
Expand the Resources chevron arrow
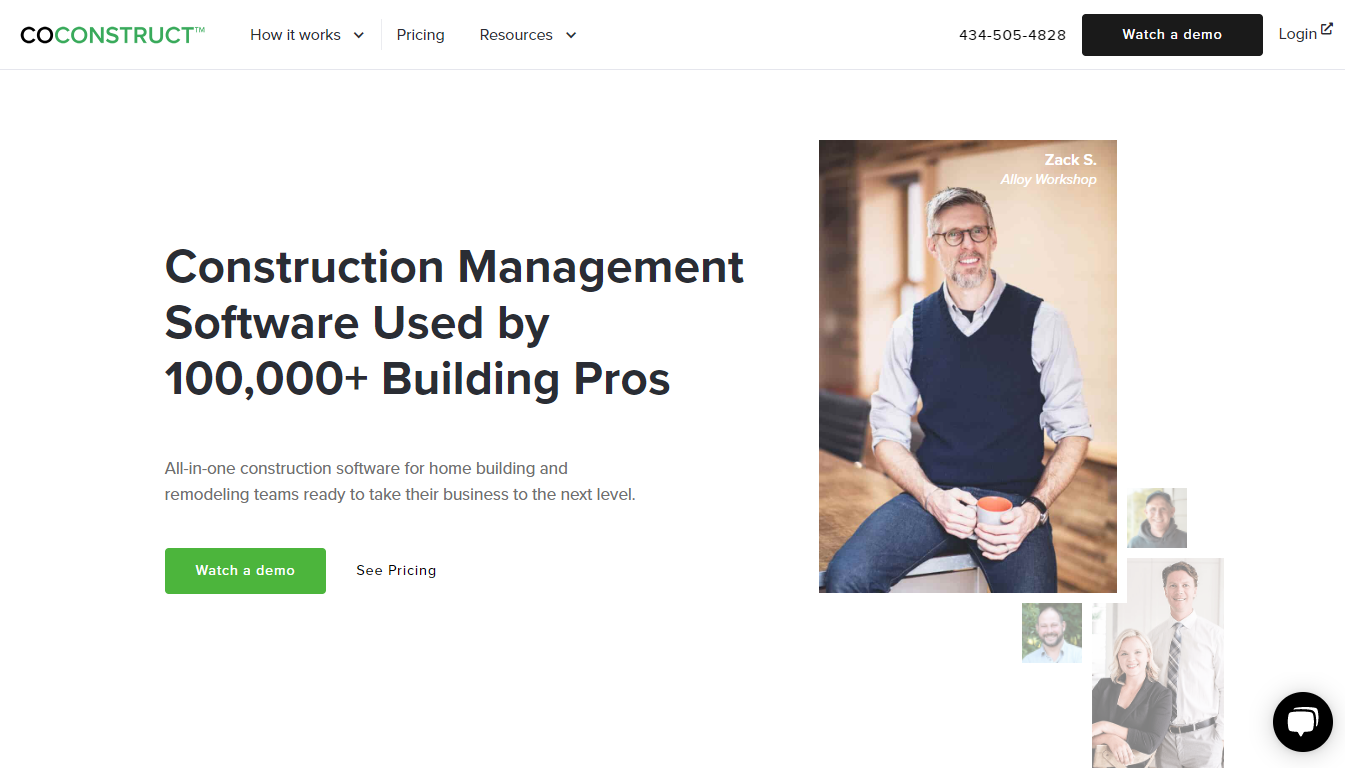(571, 35)
